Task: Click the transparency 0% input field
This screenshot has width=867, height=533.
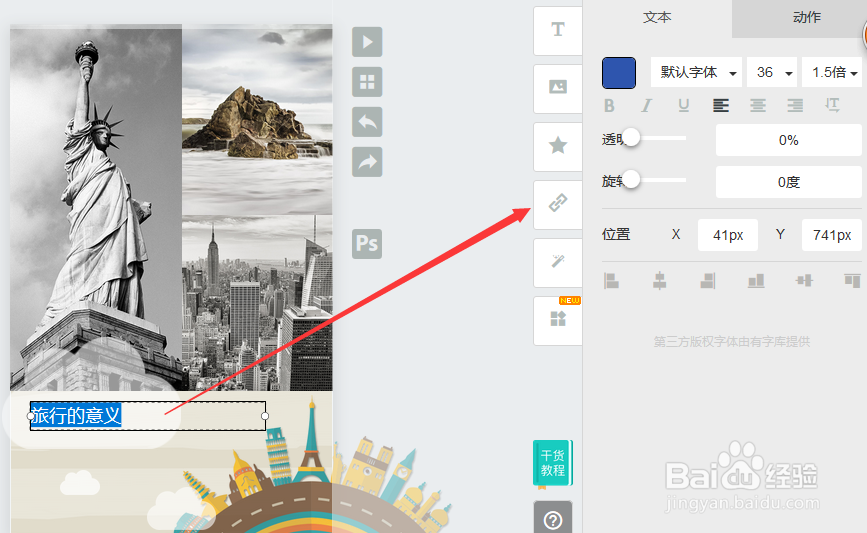Action: [788, 140]
